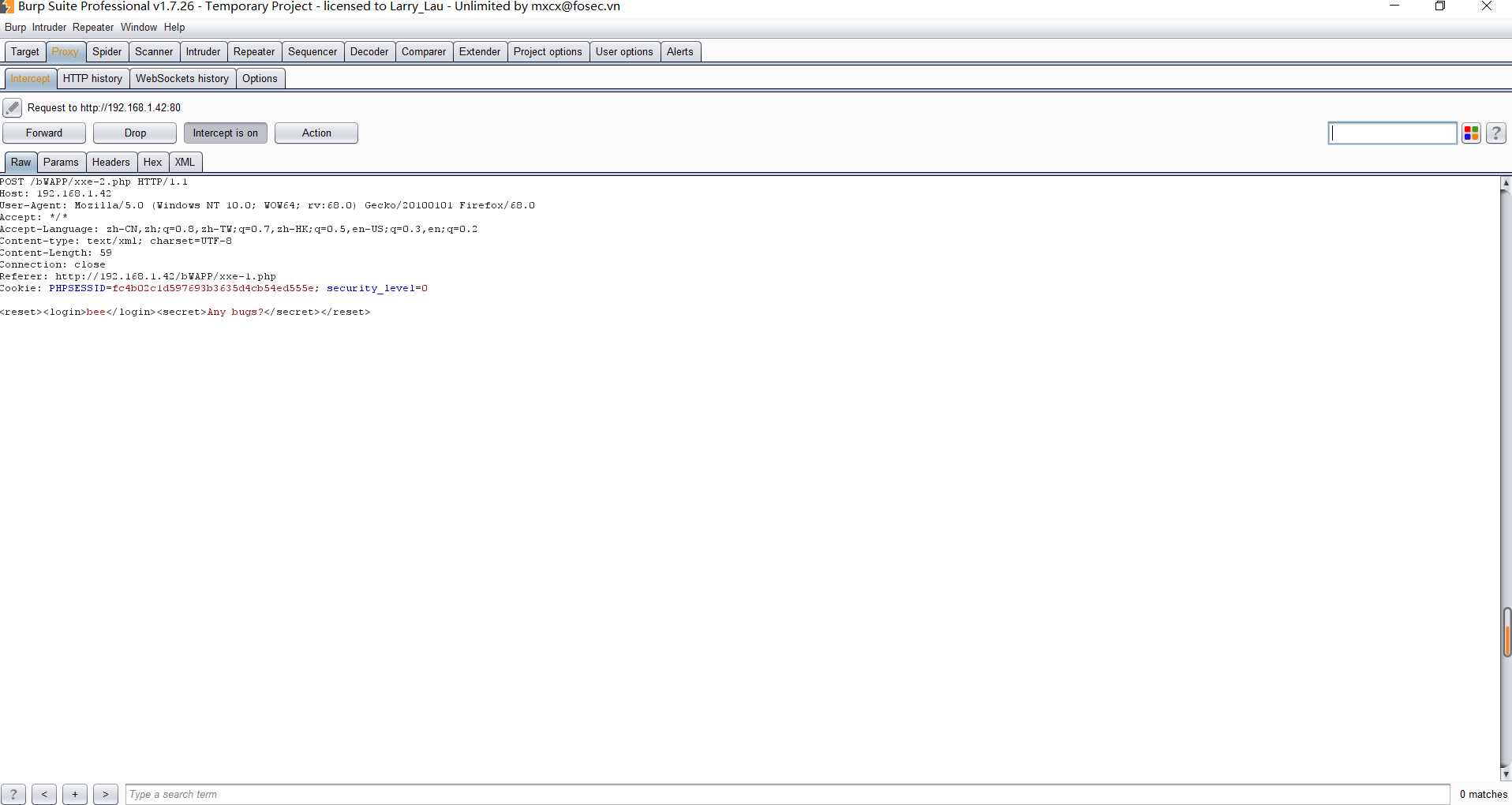Switch to the Params view tab
Screen dimensions: 1512x805
pyautogui.click(x=61, y=163)
